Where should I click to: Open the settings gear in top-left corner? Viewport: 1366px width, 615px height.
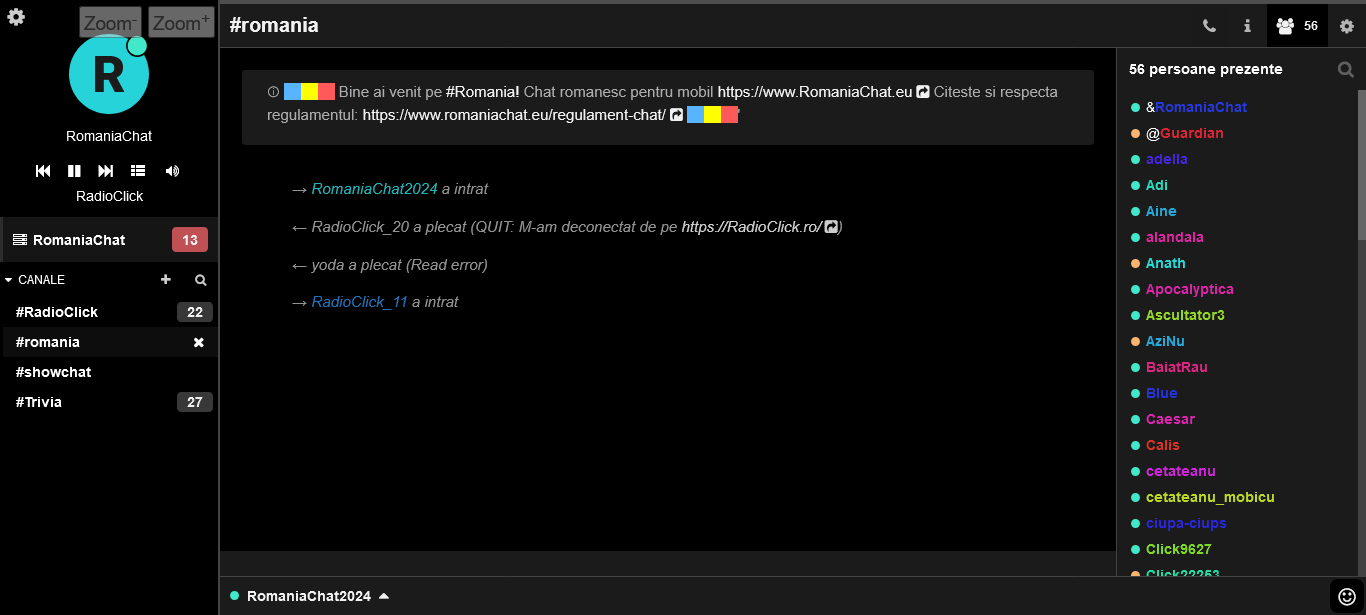(16, 17)
